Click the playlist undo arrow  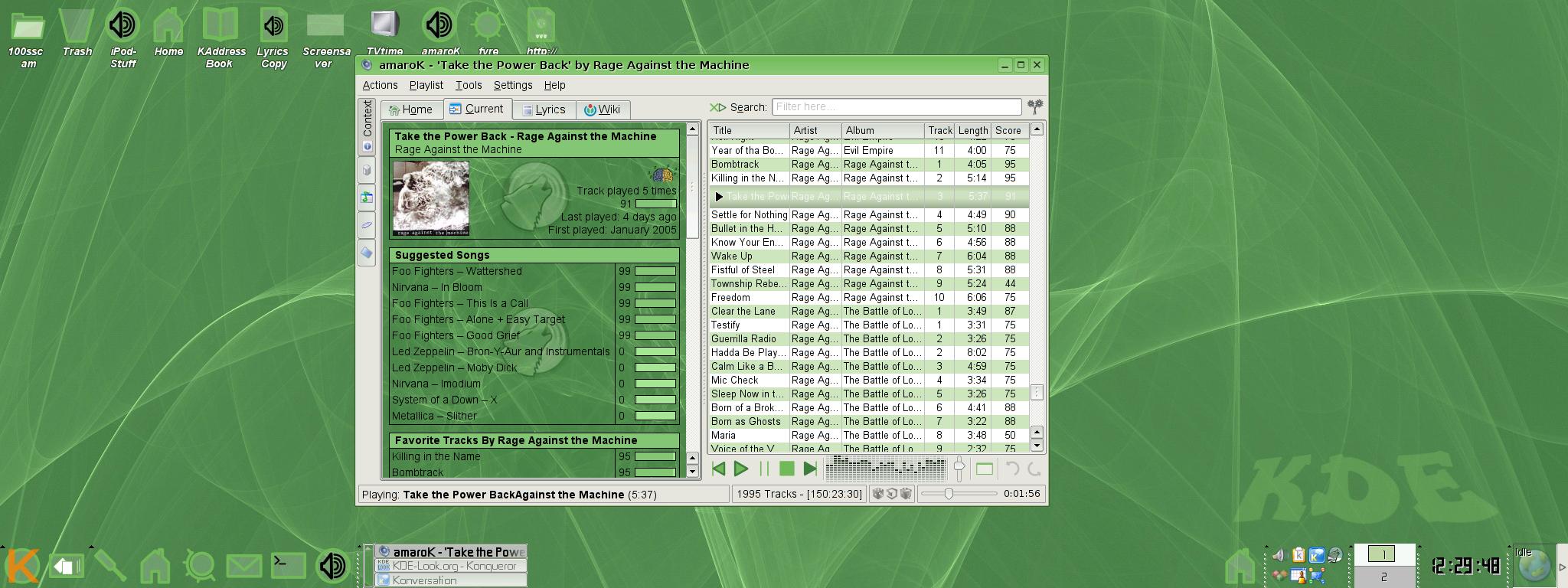pos(1012,469)
